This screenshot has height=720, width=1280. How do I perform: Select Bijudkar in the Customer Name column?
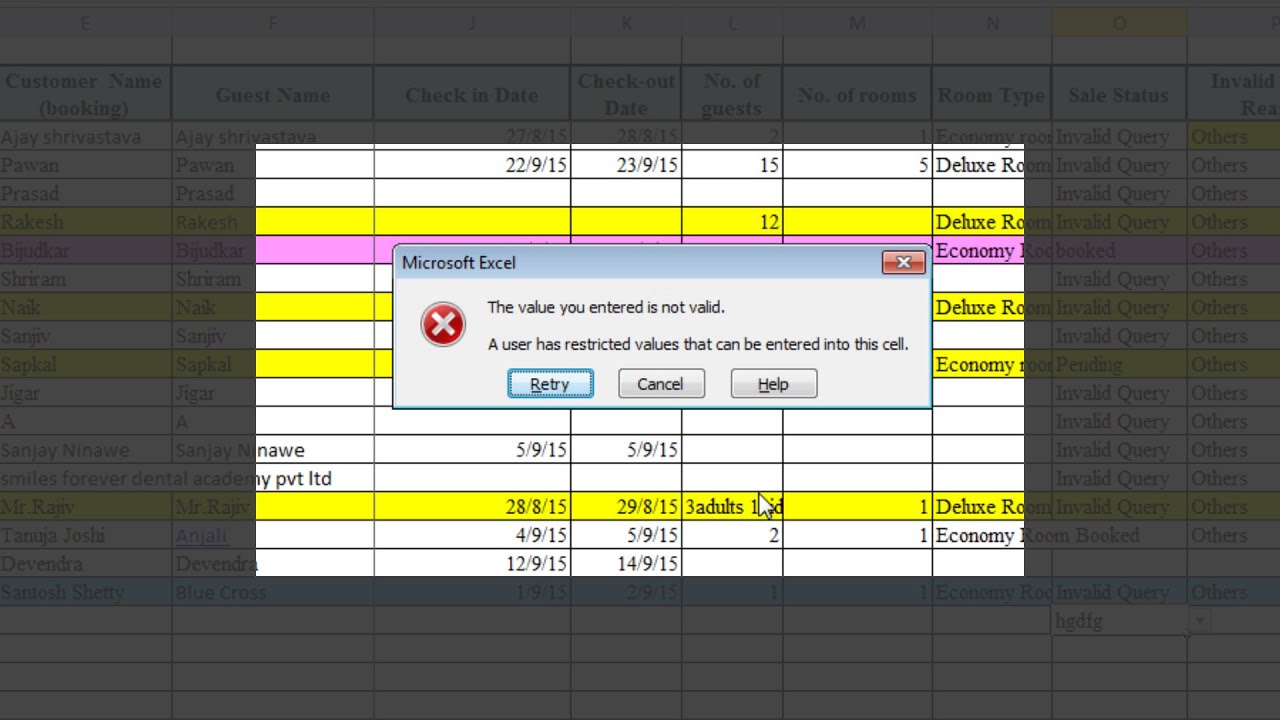tap(86, 250)
